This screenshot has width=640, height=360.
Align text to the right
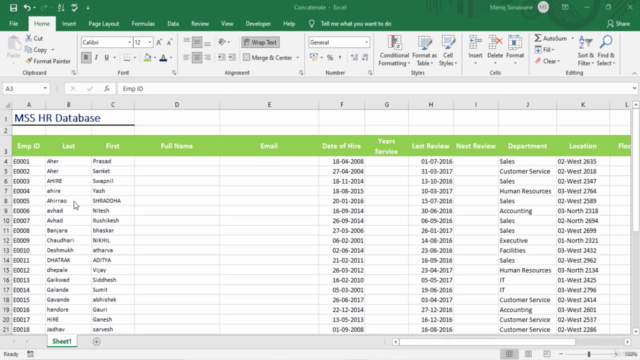coord(207,58)
